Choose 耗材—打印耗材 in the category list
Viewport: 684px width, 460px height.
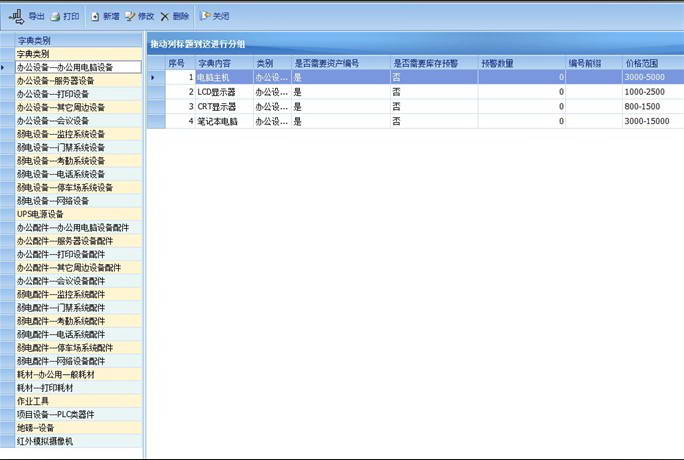[45, 387]
